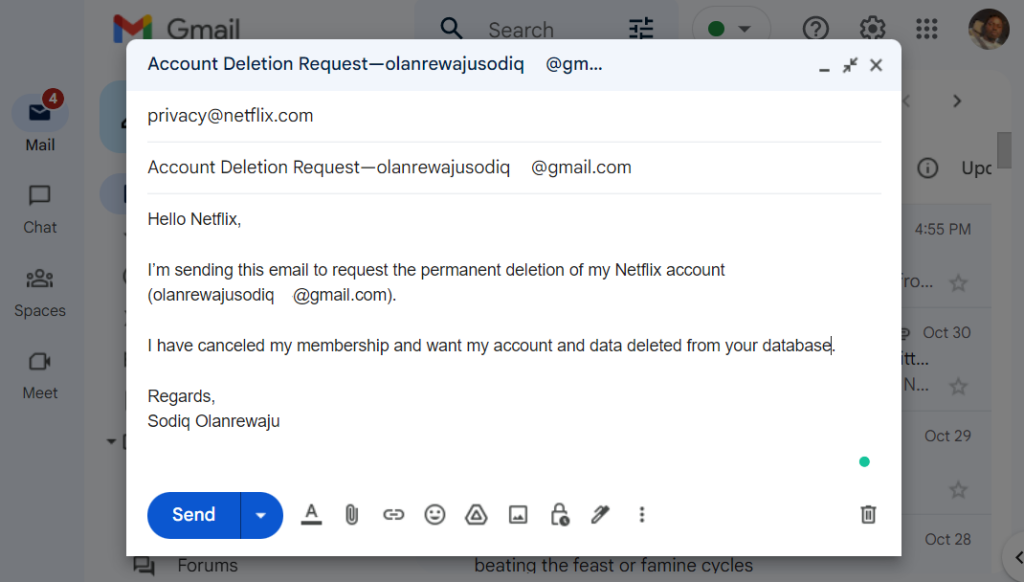Expand the Send options dropdown arrow

coord(261,515)
